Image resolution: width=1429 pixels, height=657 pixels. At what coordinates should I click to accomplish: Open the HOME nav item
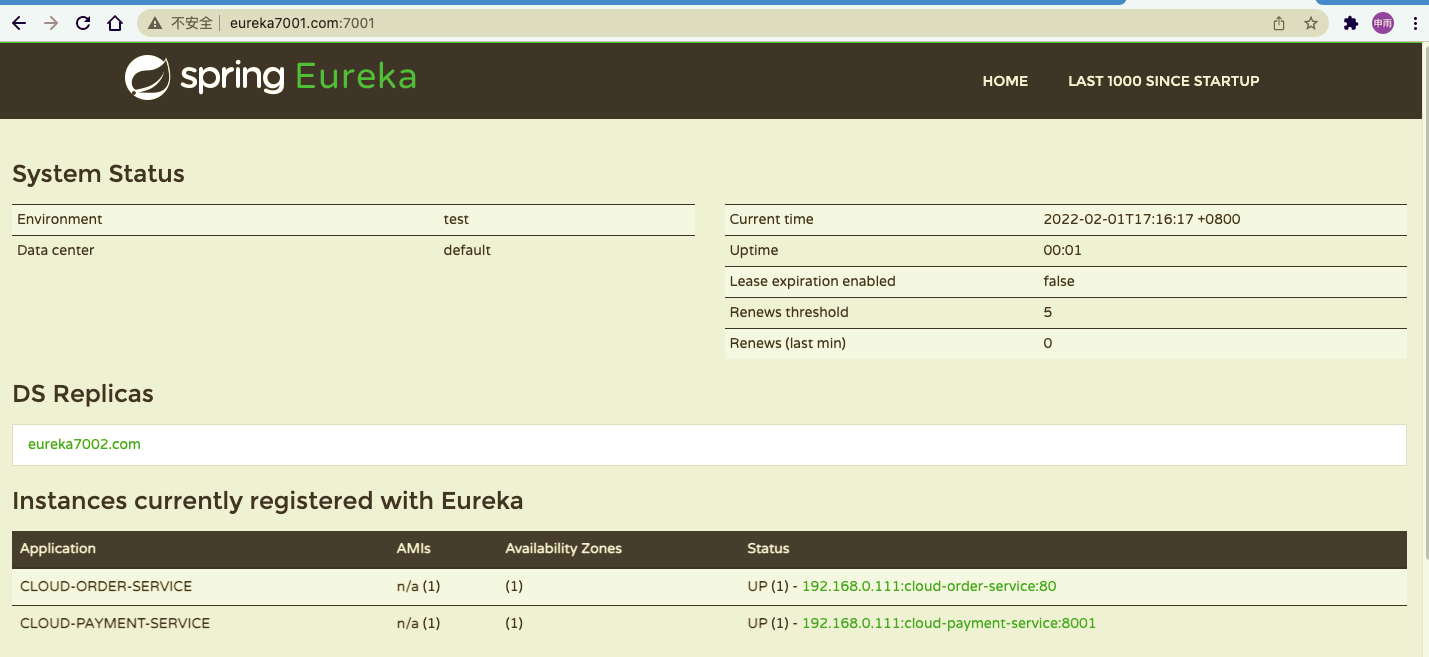pos(1005,81)
